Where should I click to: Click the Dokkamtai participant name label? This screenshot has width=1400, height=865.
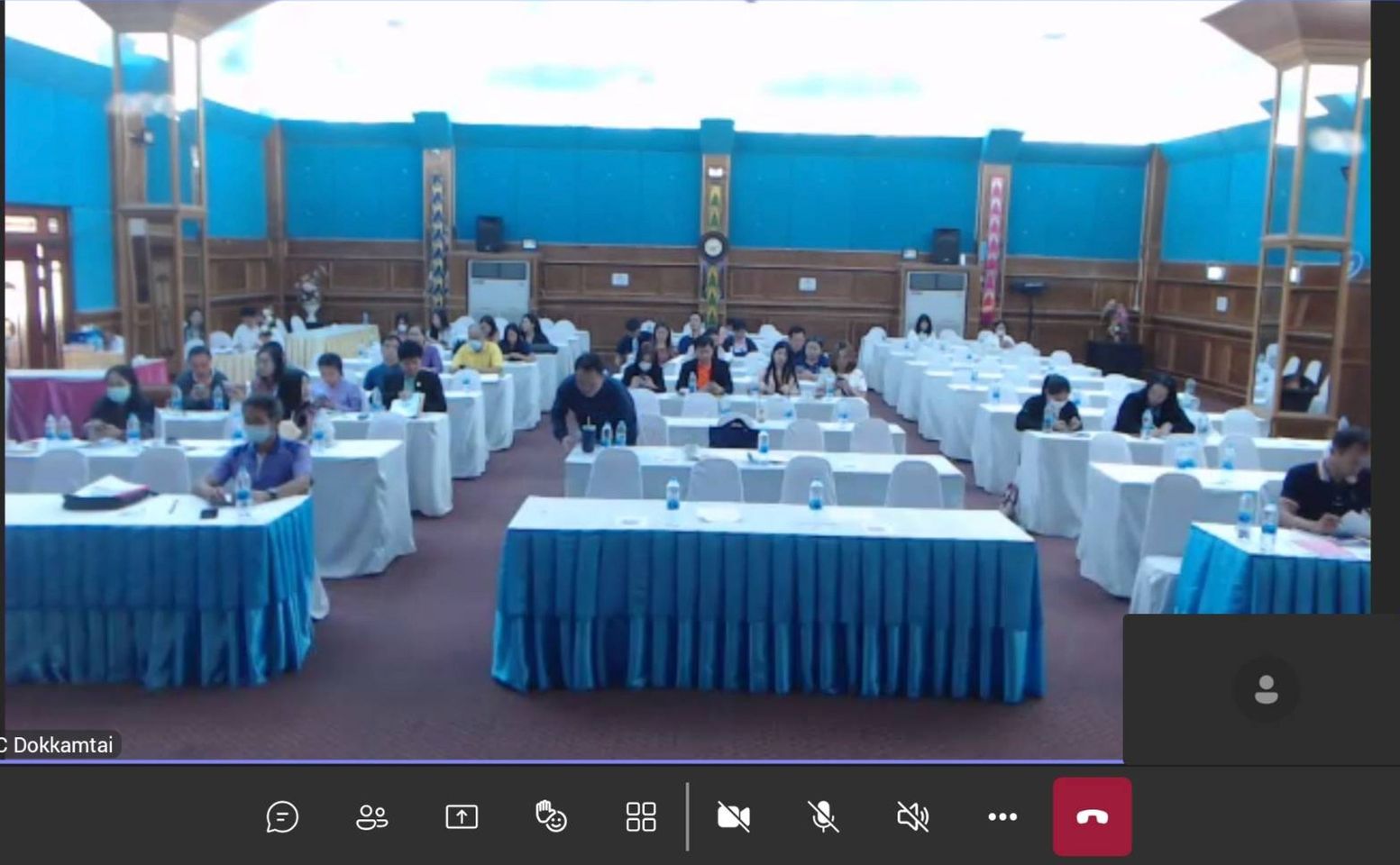59,745
